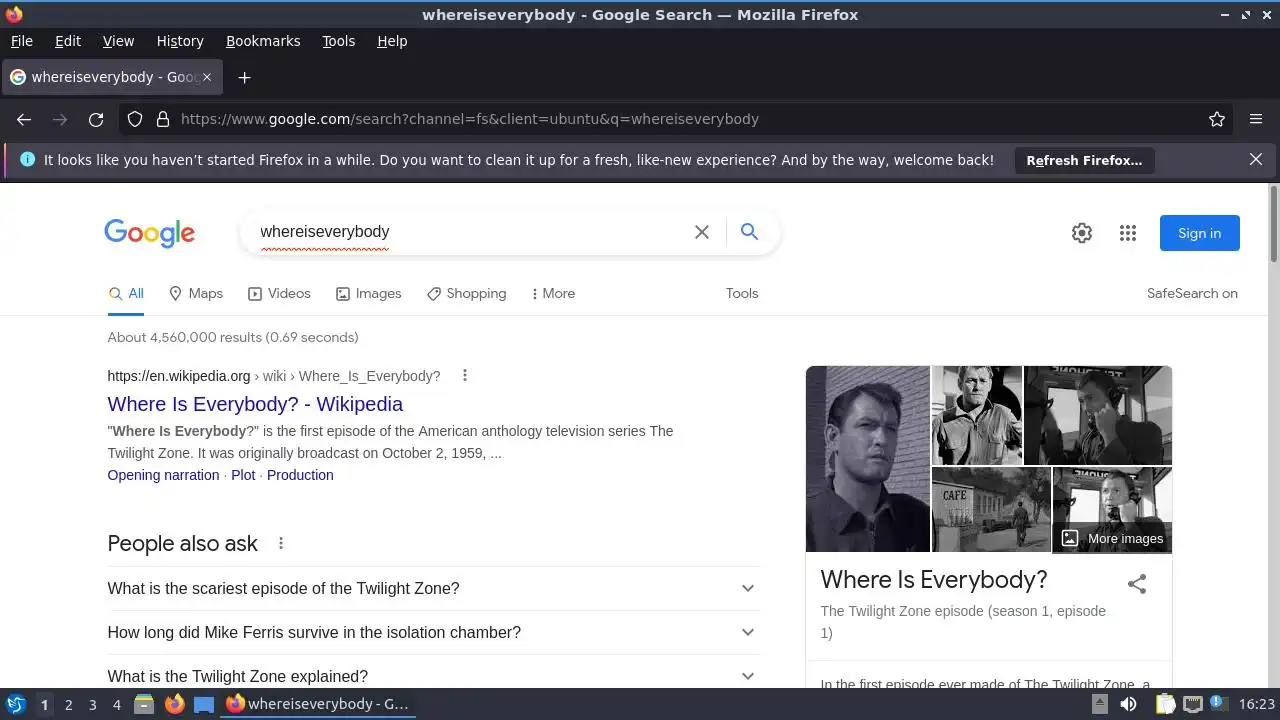Open the Tools menu in menu bar
This screenshot has height=720, width=1280.
pos(338,41)
